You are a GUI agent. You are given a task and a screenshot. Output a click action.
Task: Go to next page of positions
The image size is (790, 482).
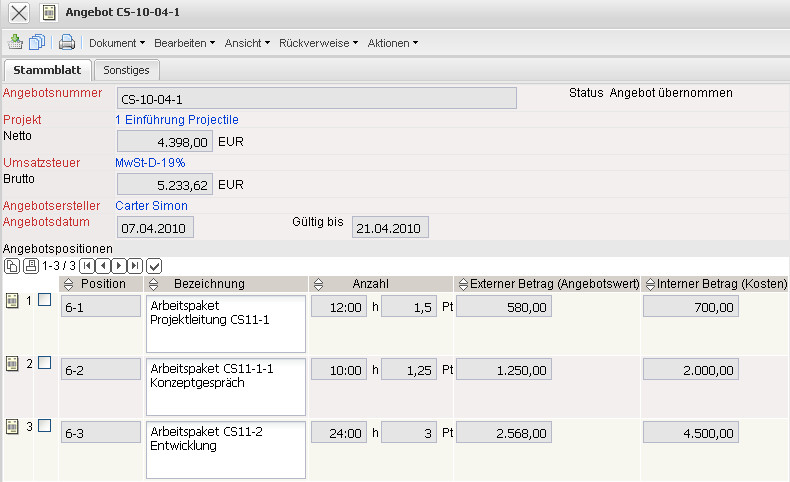coord(118,265)
